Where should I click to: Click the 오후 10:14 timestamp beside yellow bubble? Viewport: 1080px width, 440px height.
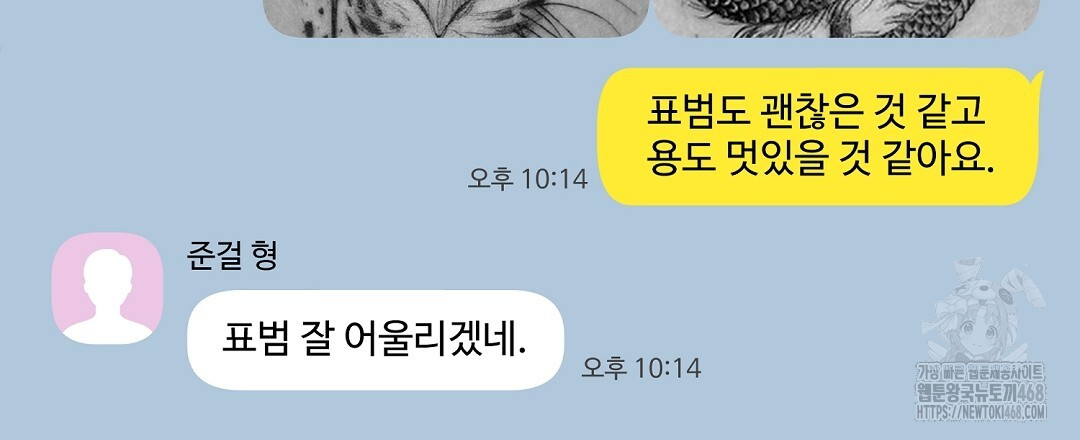528,178
